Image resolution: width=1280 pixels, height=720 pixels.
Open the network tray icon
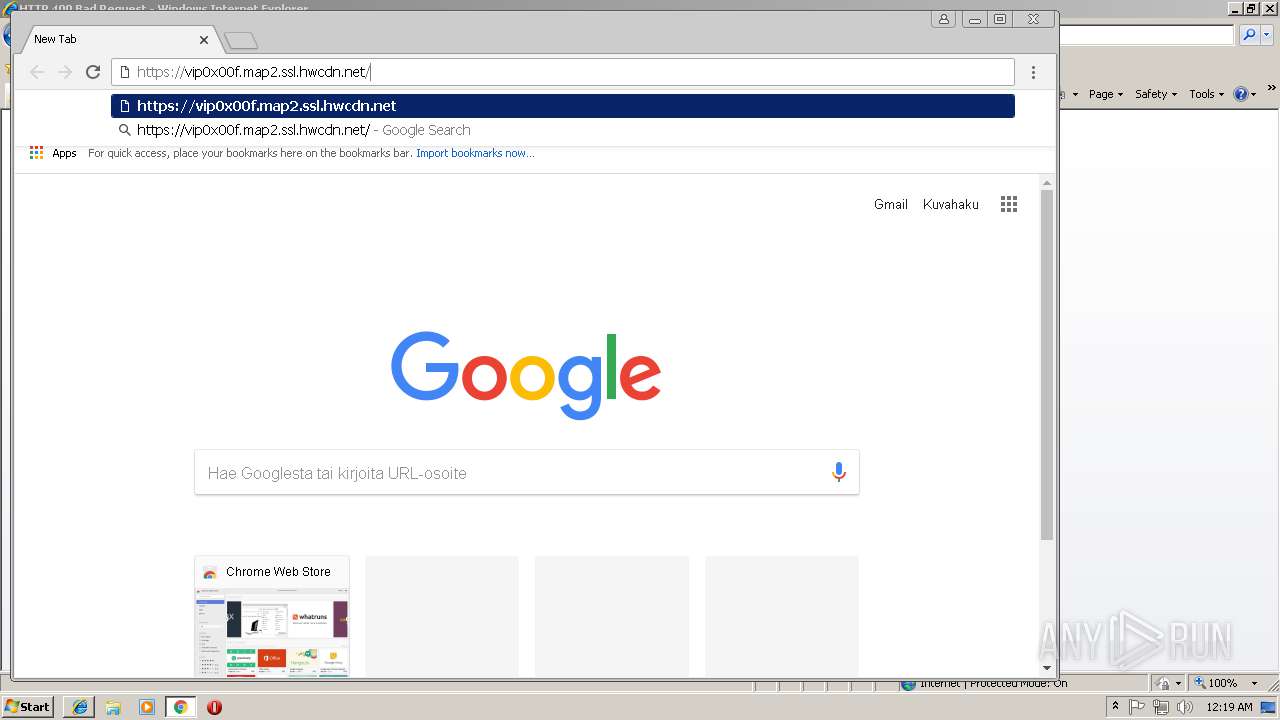(1161, 707)
